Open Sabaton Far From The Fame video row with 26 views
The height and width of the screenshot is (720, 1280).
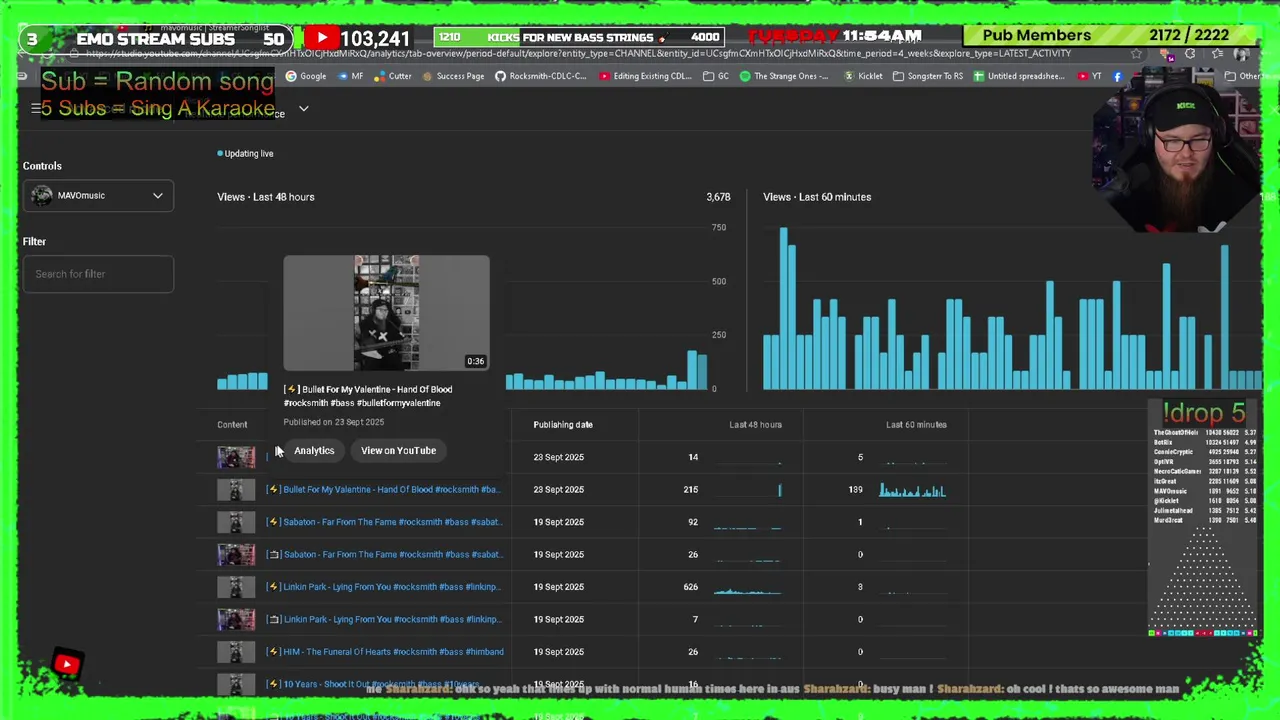(384, 554)
